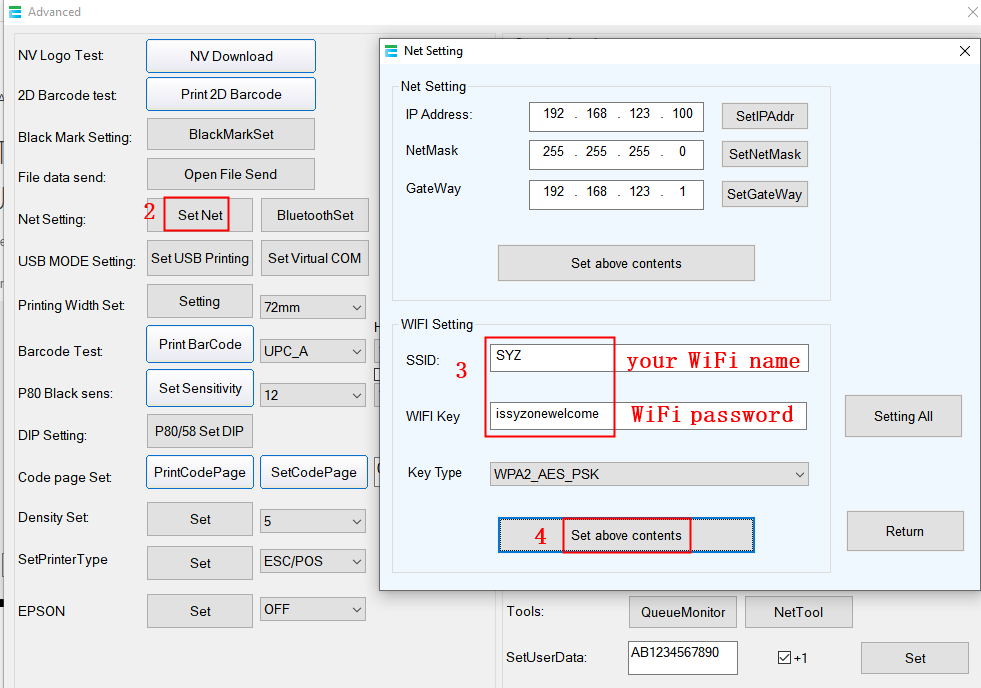Expand the UPC_A barcode type dropdown

(313, 351)
